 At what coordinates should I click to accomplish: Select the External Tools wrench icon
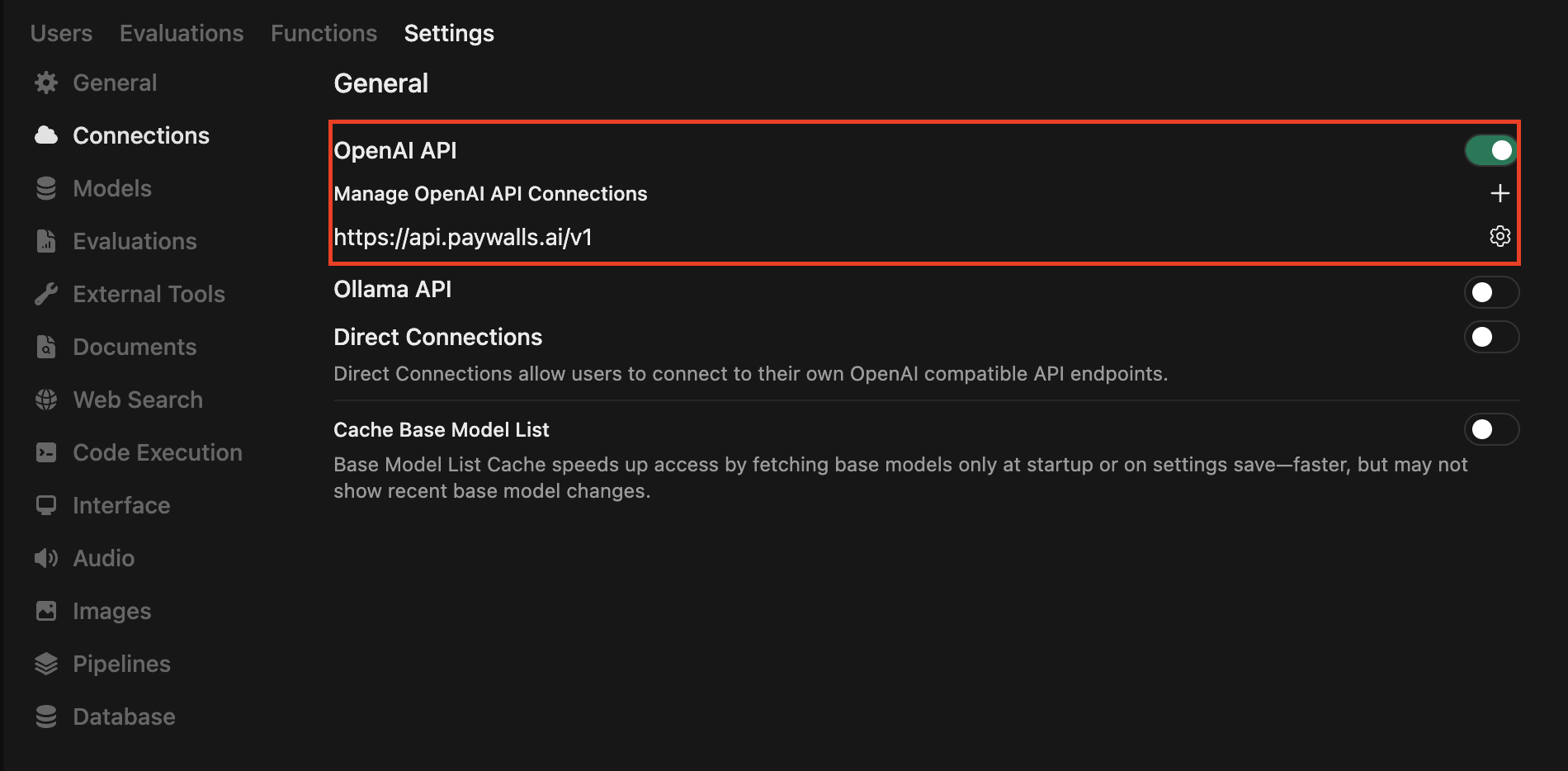pos(45,293)
